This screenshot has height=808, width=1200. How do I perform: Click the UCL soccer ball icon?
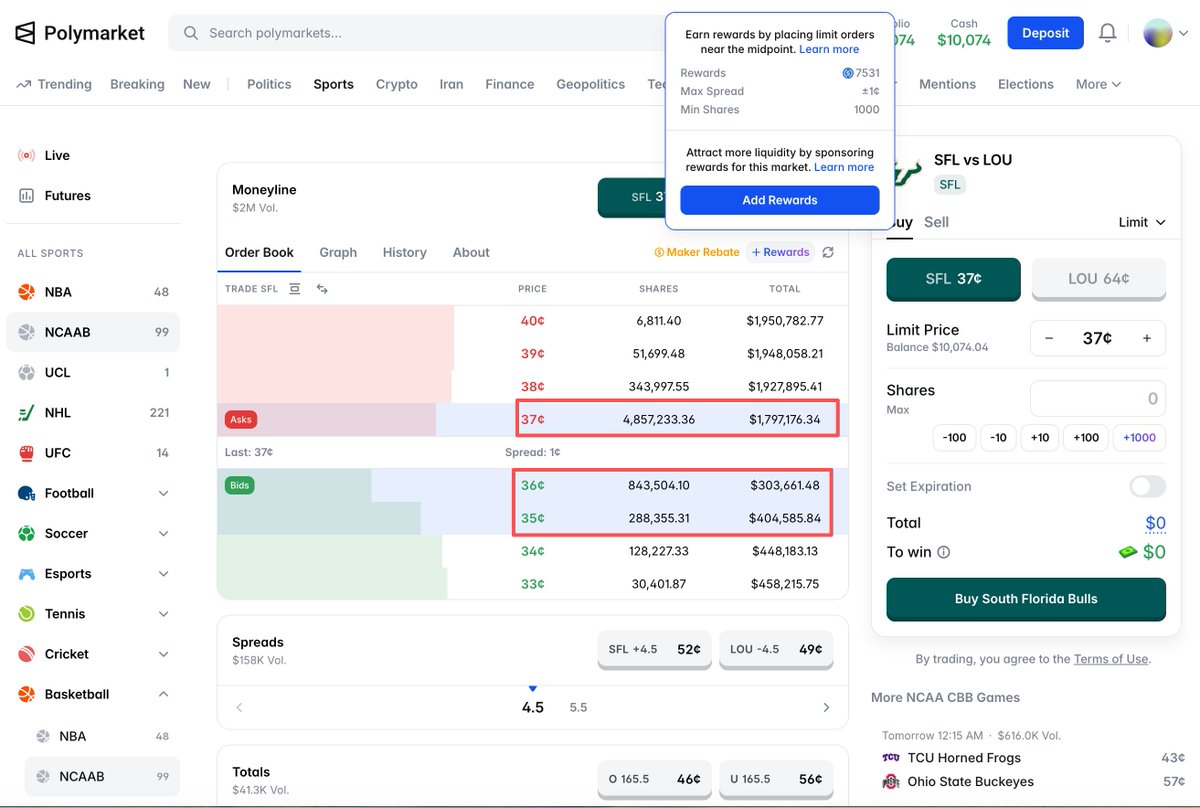[x=27, y=372]
